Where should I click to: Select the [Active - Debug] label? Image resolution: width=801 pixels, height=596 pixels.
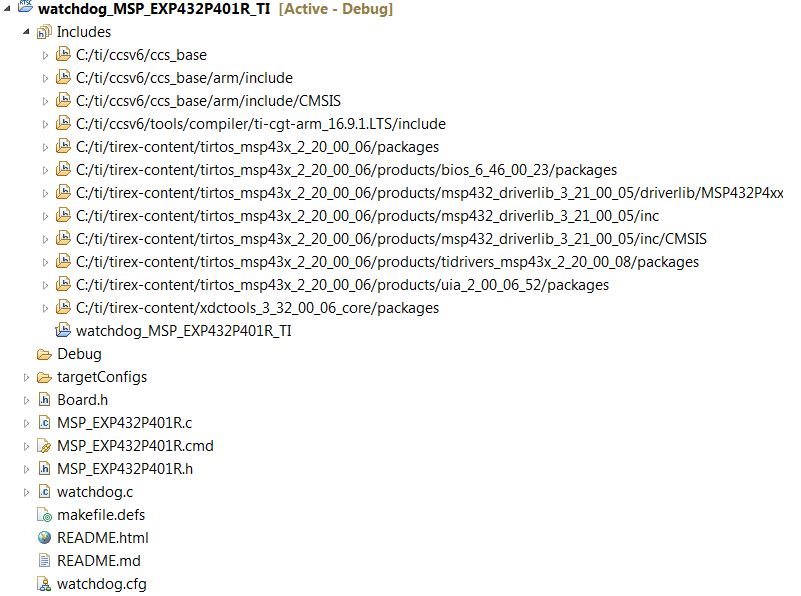(x=336, y=9)
